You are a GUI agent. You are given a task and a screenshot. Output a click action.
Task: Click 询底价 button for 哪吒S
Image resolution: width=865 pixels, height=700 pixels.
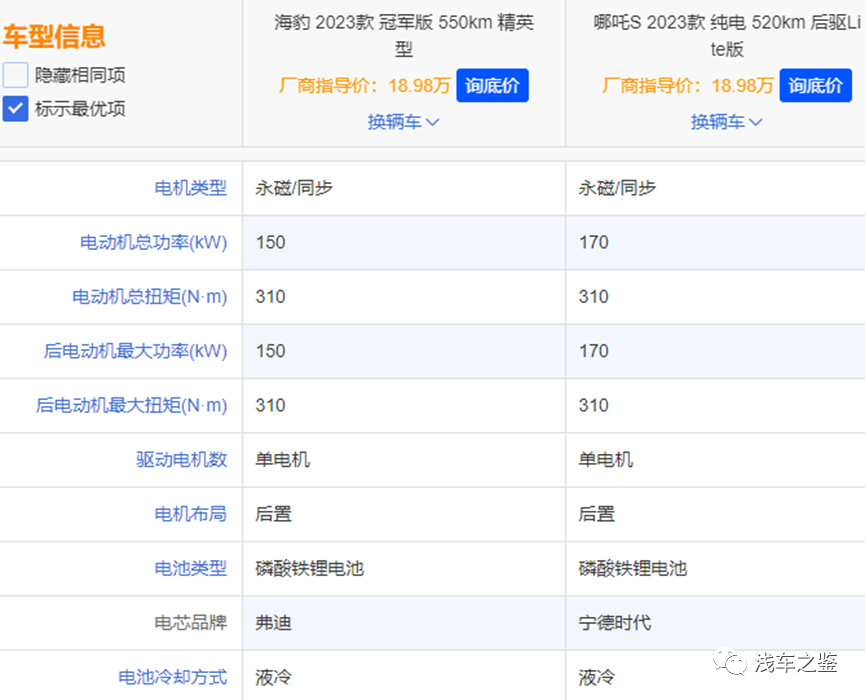[815, 86]
